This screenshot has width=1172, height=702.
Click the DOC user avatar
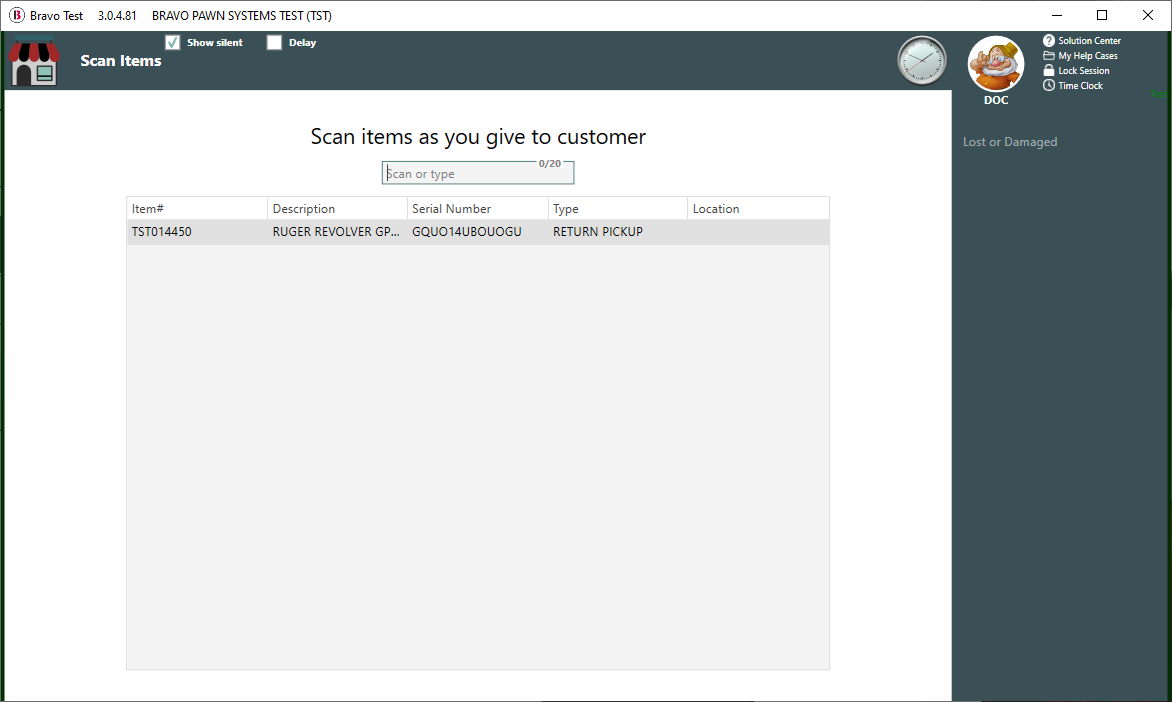(996, 64)
